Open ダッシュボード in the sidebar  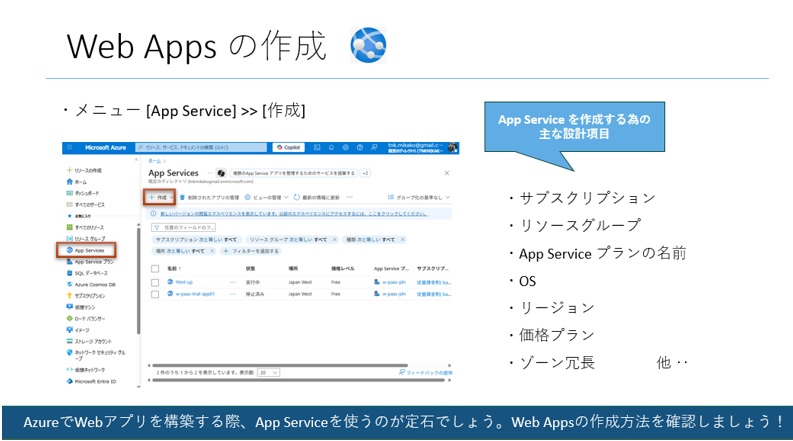tap(82, 193)
